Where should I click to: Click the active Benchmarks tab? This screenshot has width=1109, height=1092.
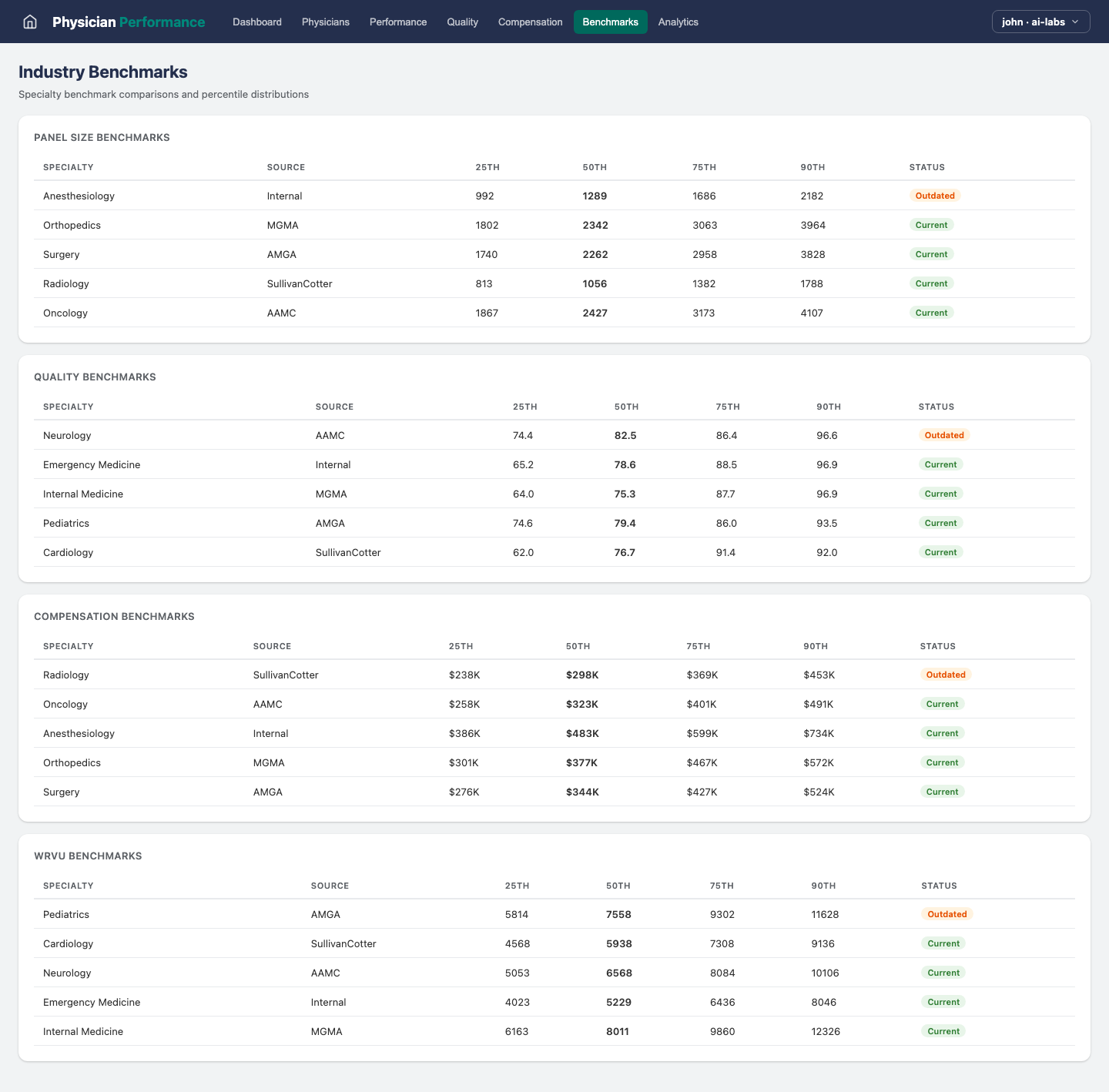point(610,22)
